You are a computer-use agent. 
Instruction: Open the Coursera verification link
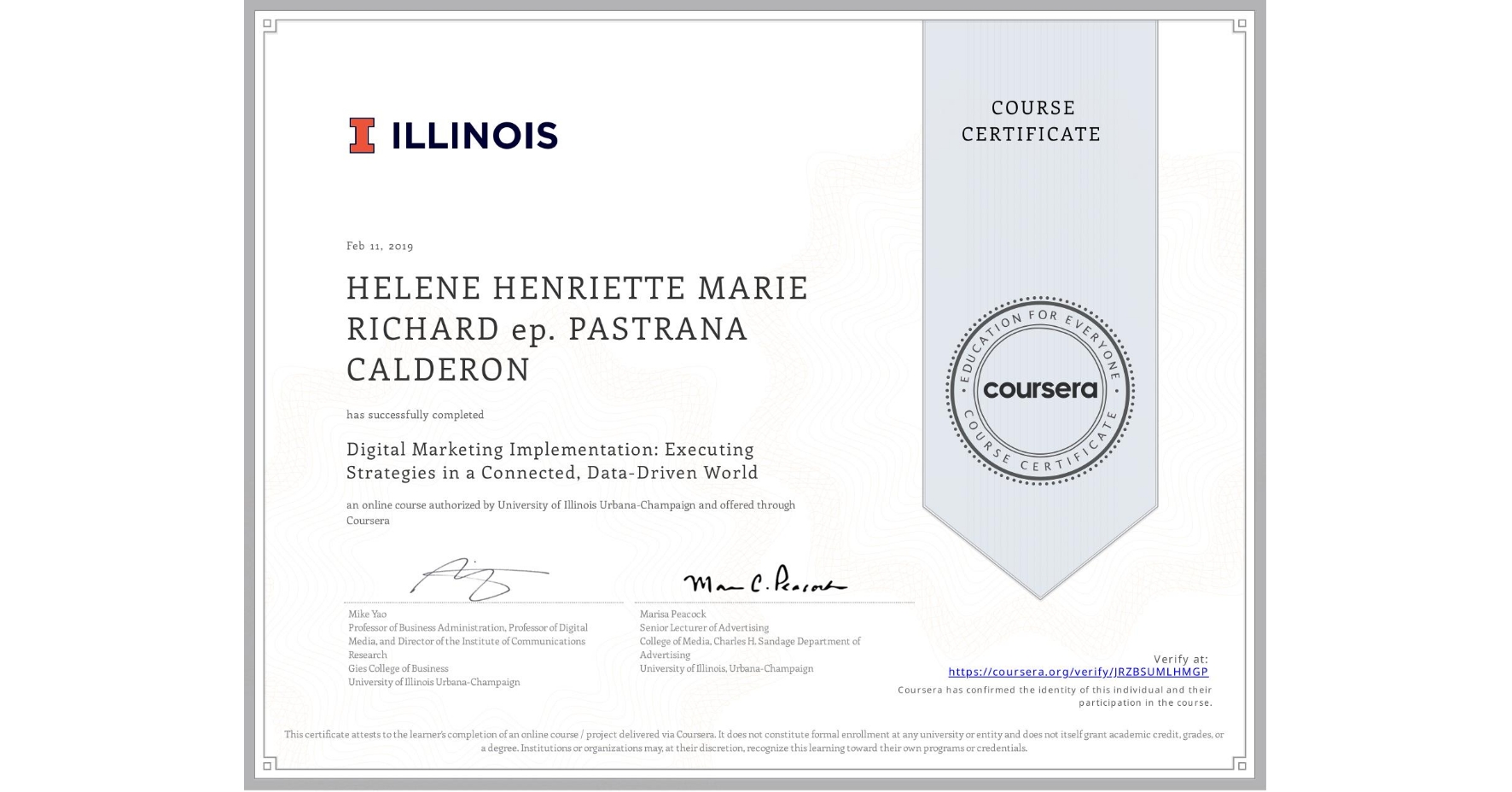tap(1079, 672)
